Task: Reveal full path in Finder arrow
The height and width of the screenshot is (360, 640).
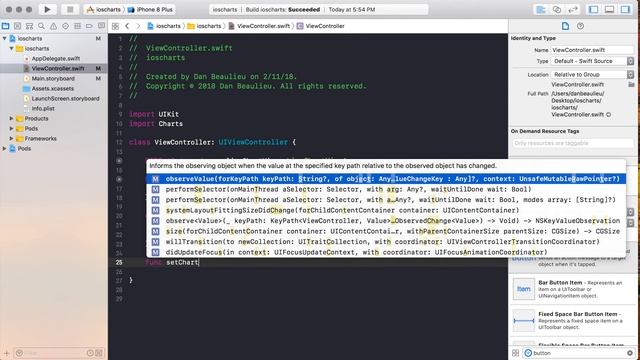Action: 609,115
